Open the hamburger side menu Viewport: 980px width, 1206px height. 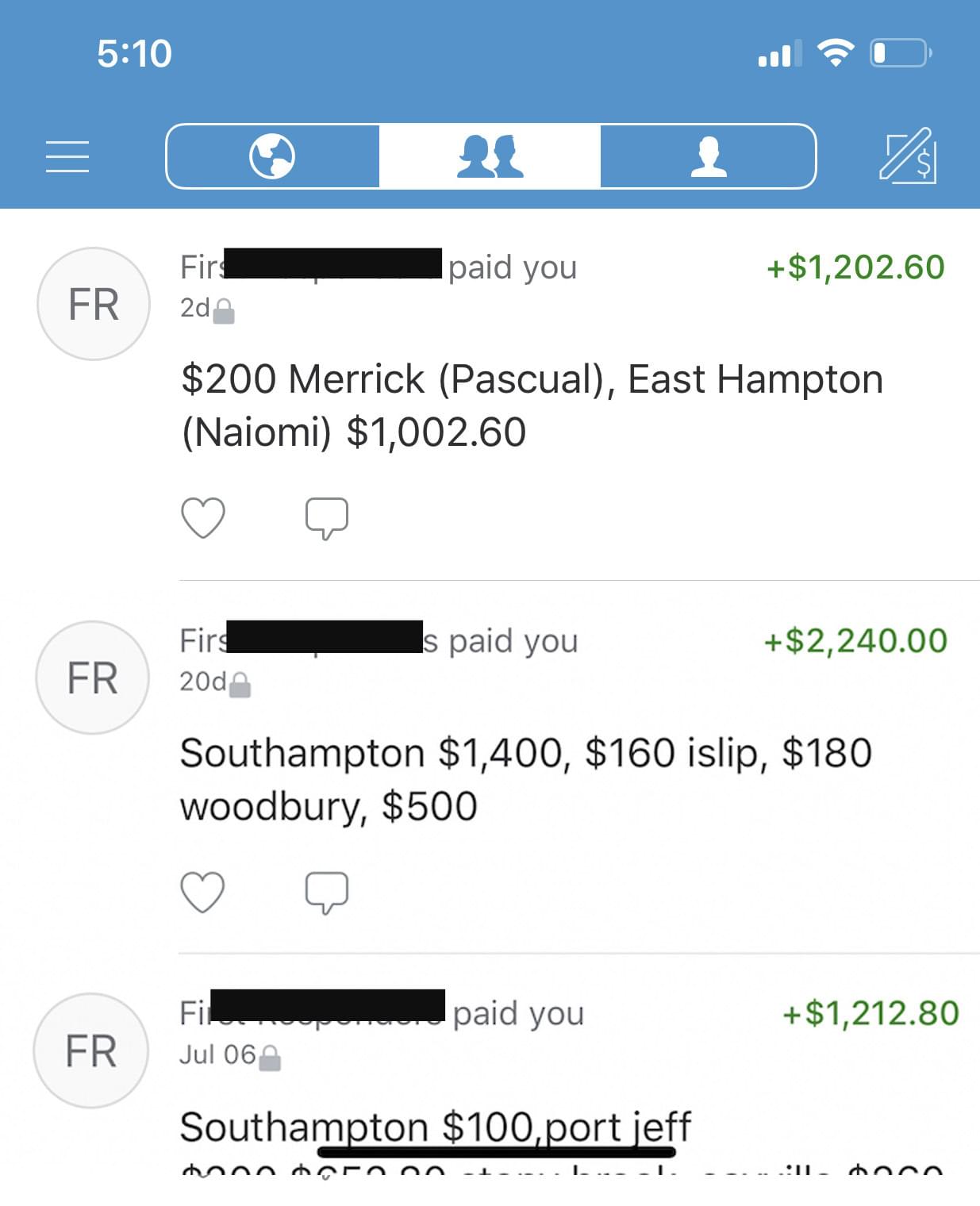pos(67,156)
